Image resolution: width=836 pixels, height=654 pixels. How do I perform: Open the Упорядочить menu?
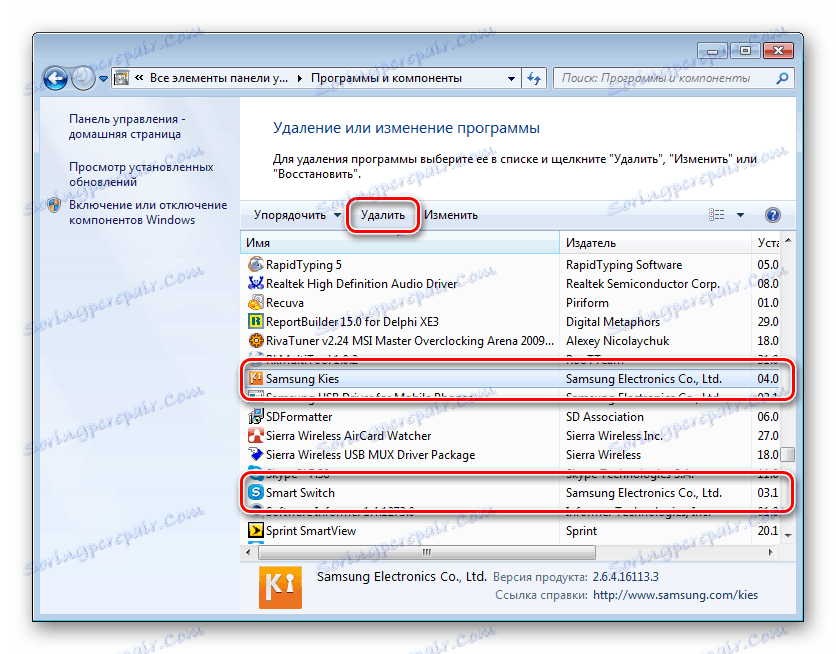coord(297,215)
